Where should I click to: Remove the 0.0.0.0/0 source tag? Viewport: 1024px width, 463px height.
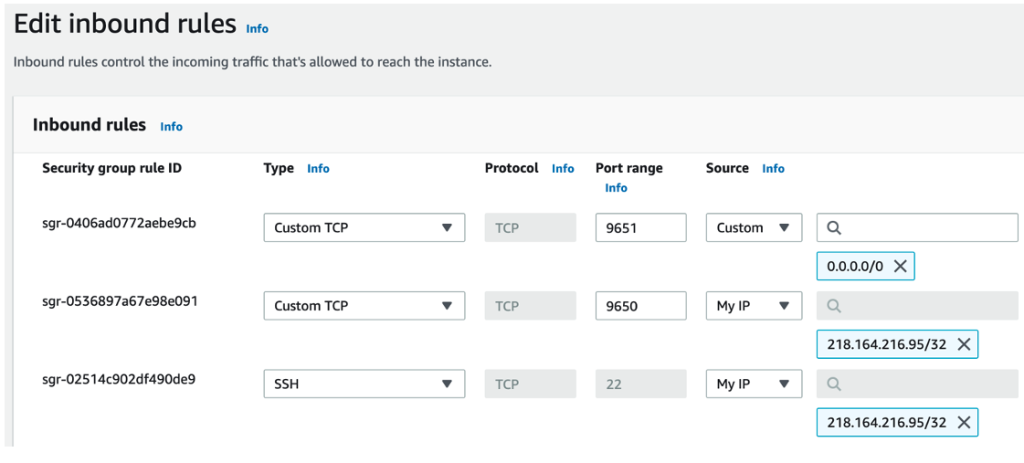(x=900, y=266)
